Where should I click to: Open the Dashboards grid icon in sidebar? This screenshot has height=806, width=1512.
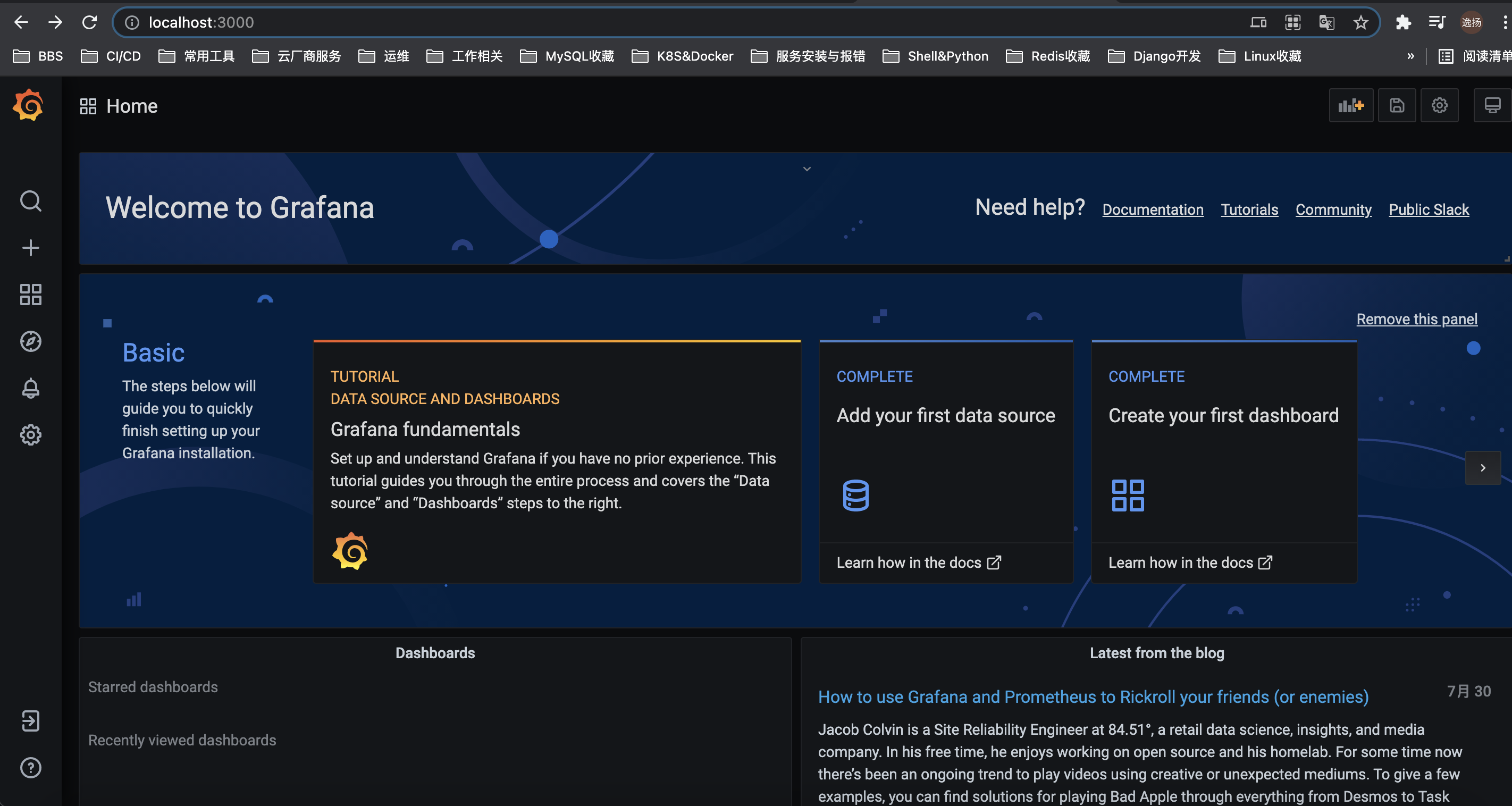click(30, 295)
